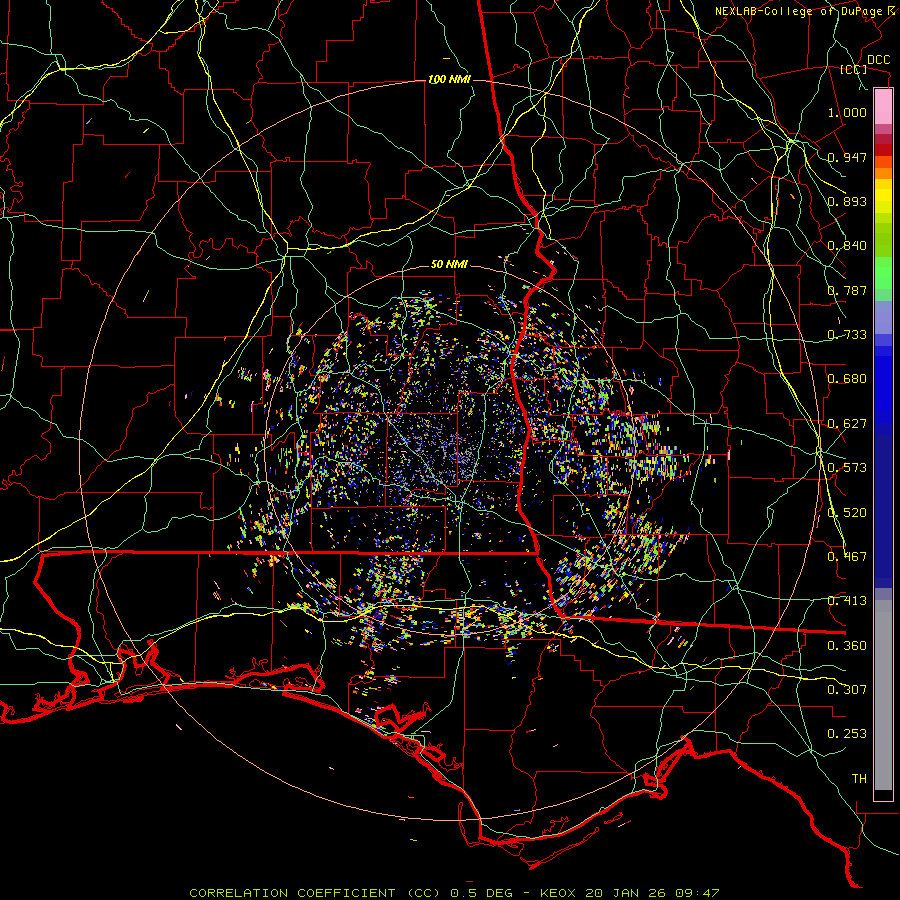Click the 0.627 scale value
This screenshot has width=900, height=900.
pos(847,424)
